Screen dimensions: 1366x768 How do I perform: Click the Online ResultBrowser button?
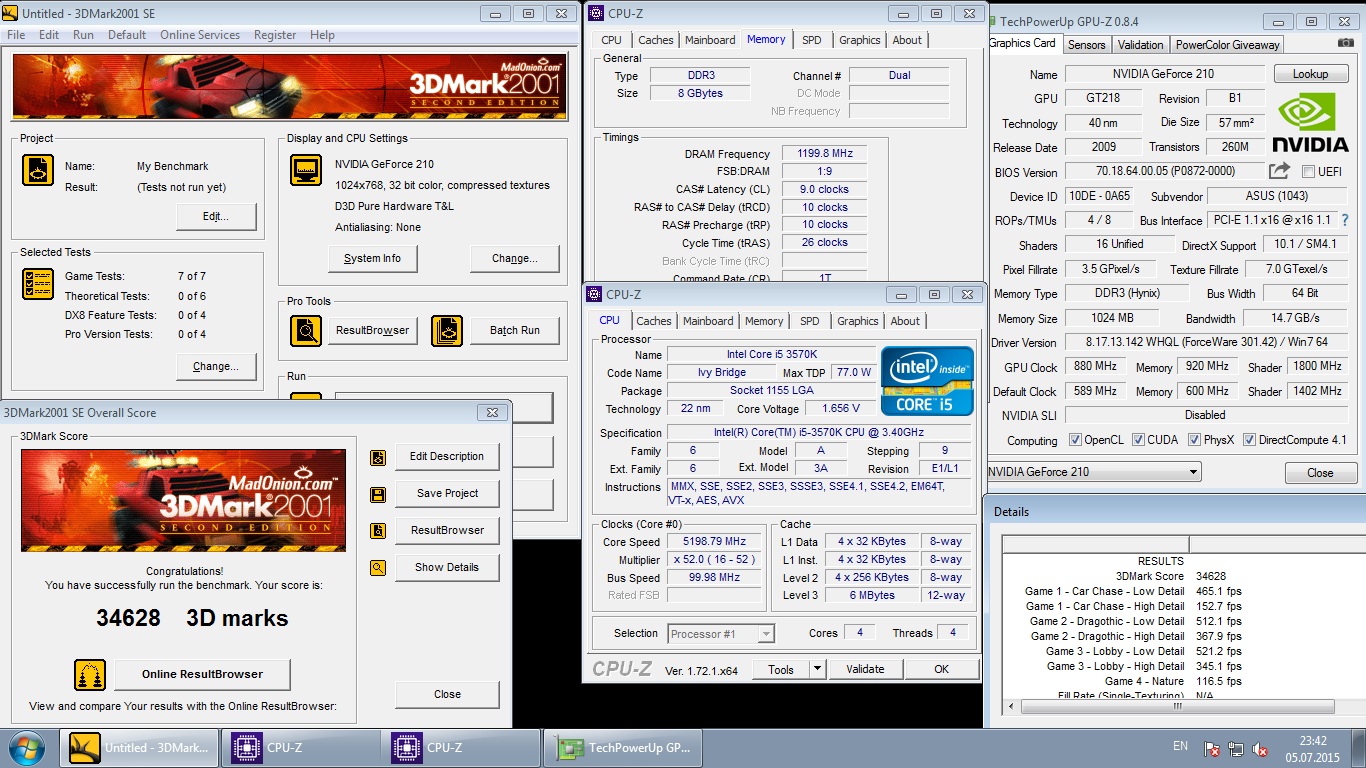click(x=202, y=674)
